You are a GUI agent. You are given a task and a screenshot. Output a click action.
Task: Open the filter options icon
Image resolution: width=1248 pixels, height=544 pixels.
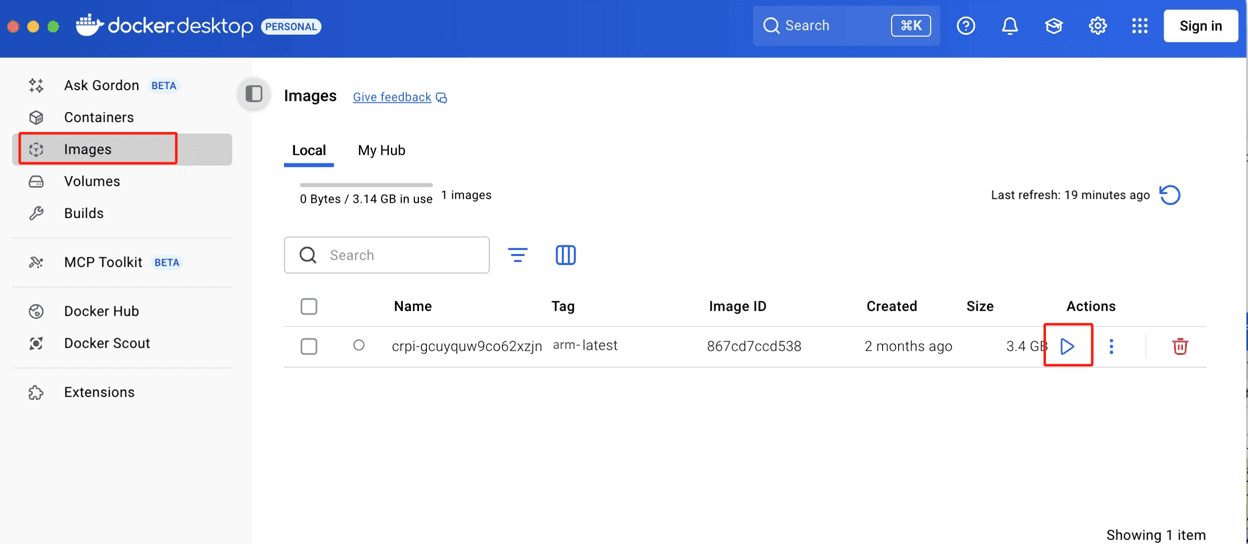click(517, 255)
